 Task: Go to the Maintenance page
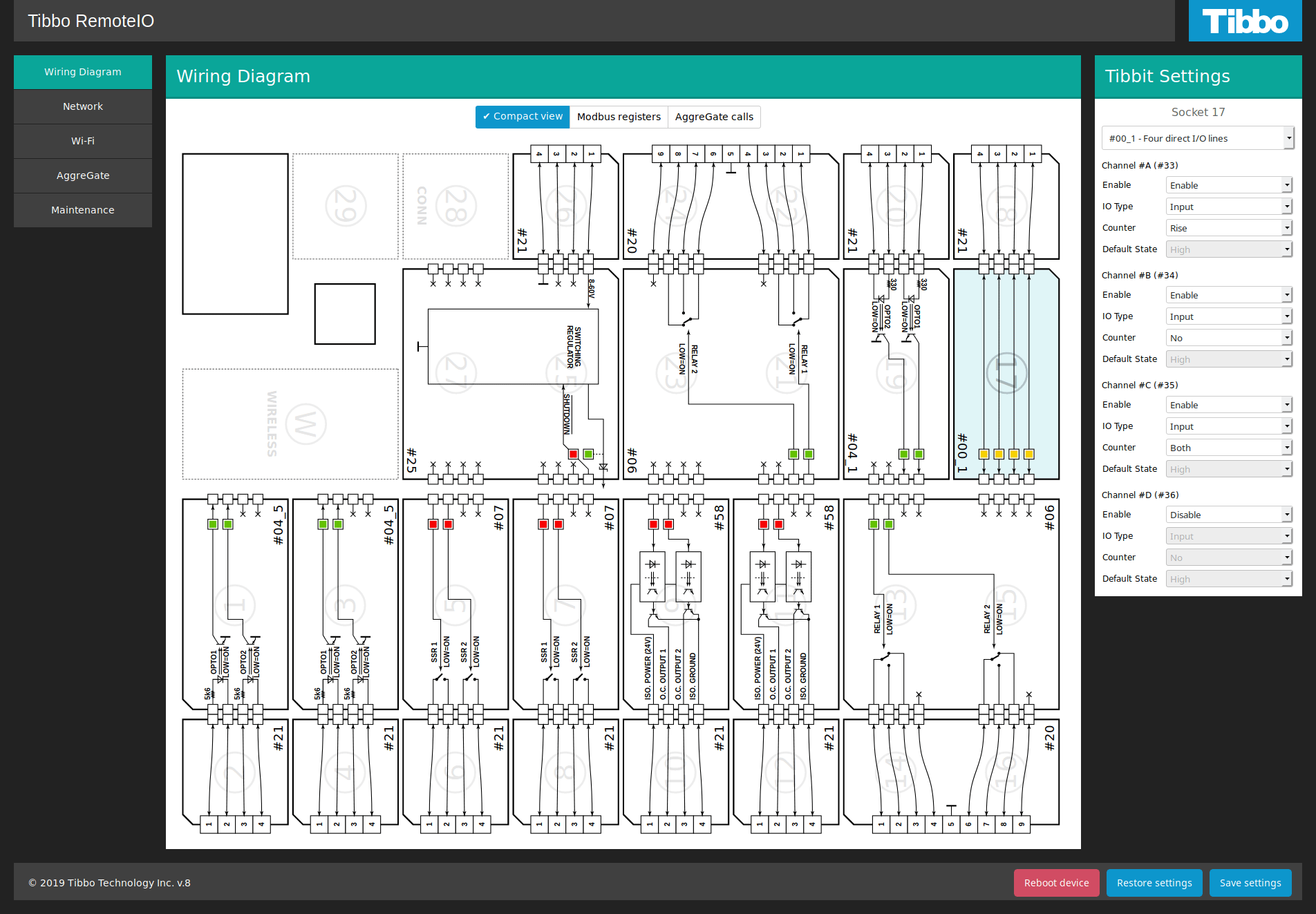click(x=83, y=210)
